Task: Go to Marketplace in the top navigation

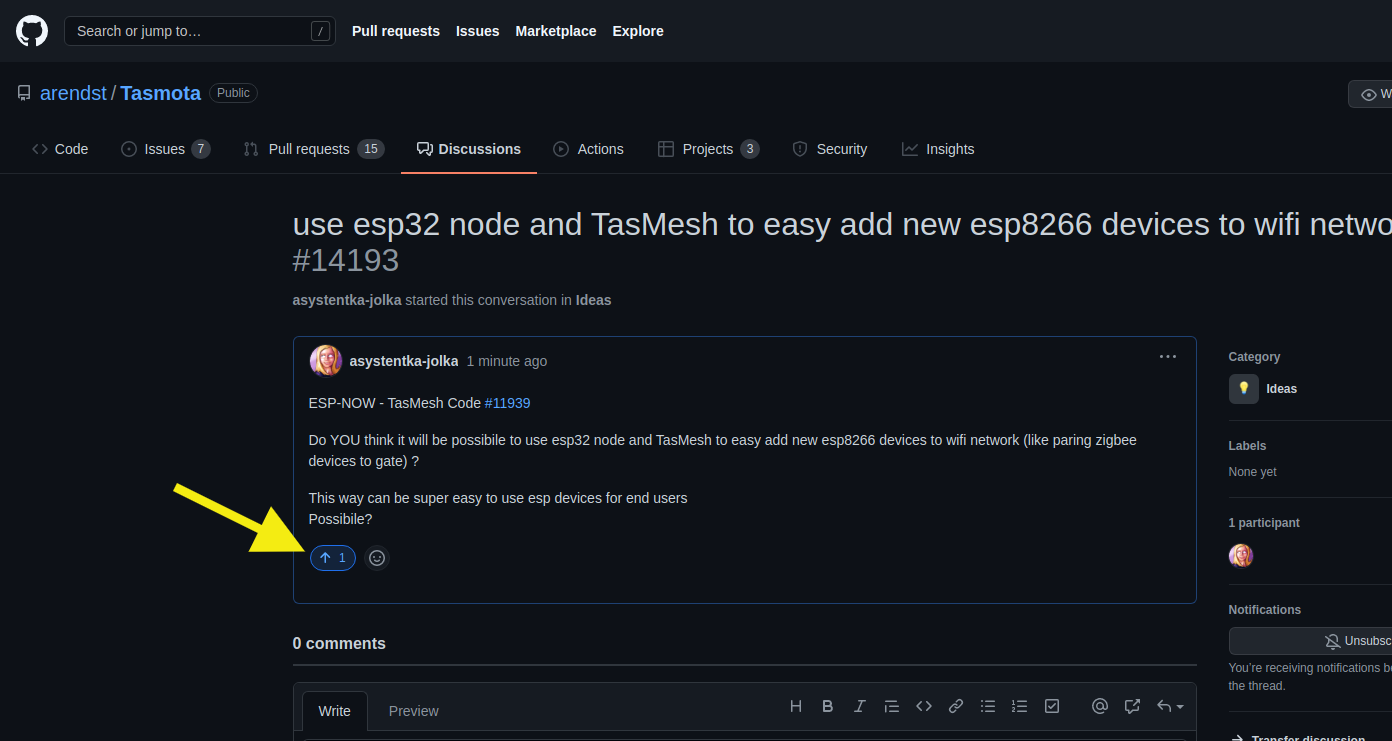Action: tap(556, 31)
